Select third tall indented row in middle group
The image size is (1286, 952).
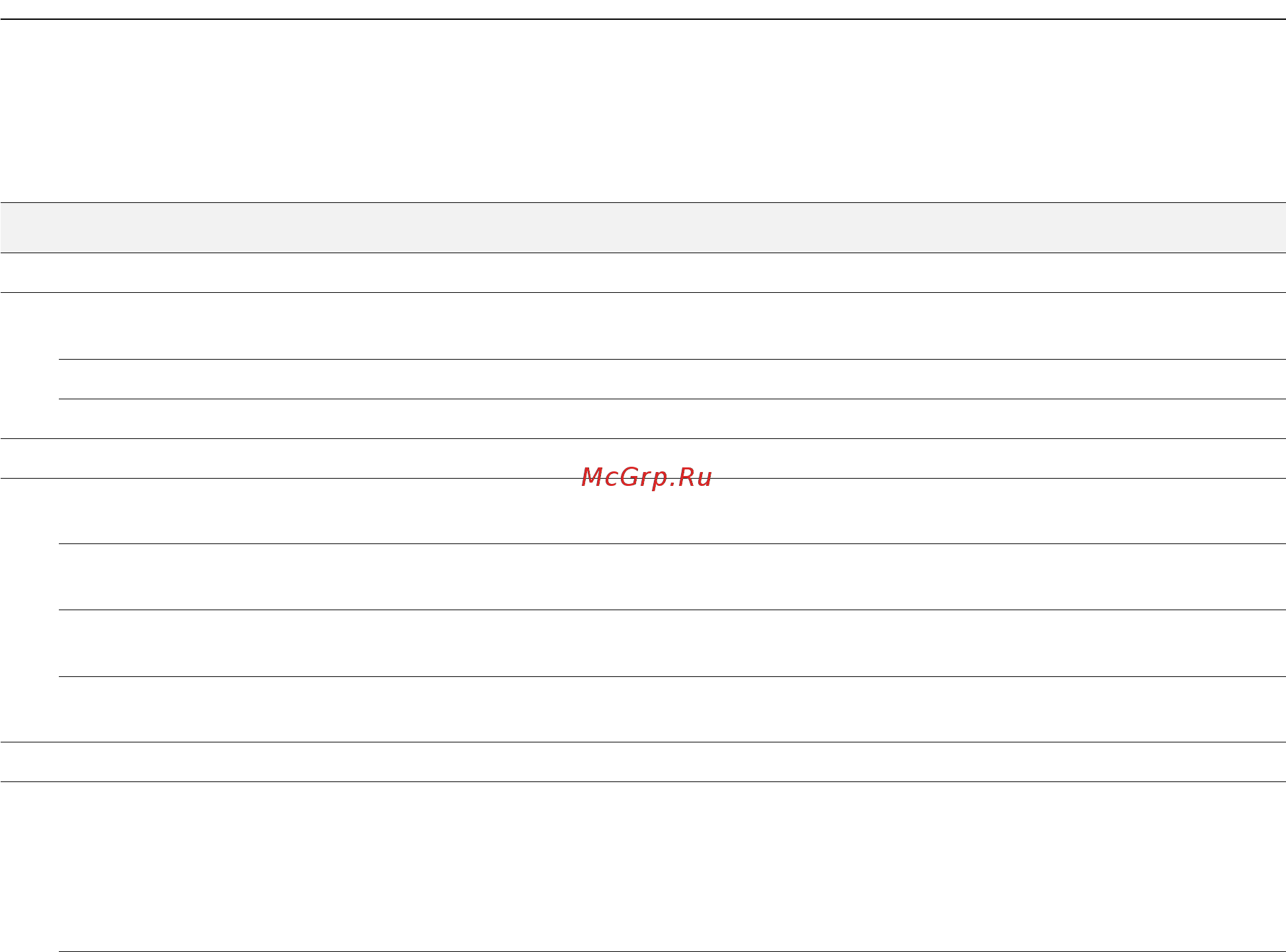coord(672,643)
